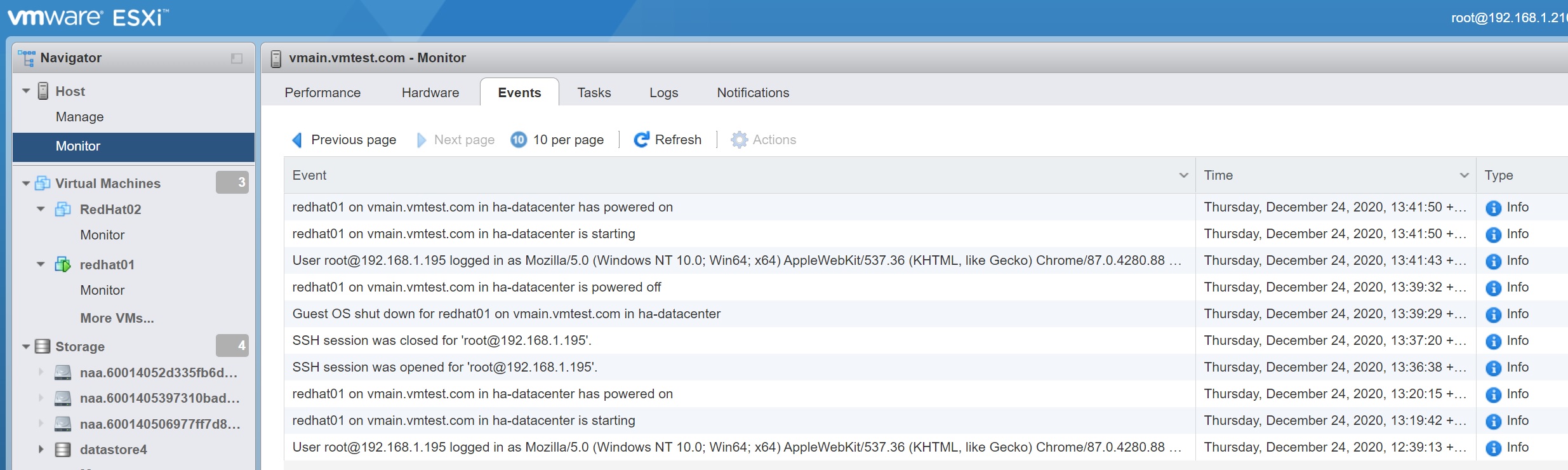Select the 13:41:50 'is starting' event row
Image resolution: width=1568 pixels, height=470 pixels.
pos(926,234)
